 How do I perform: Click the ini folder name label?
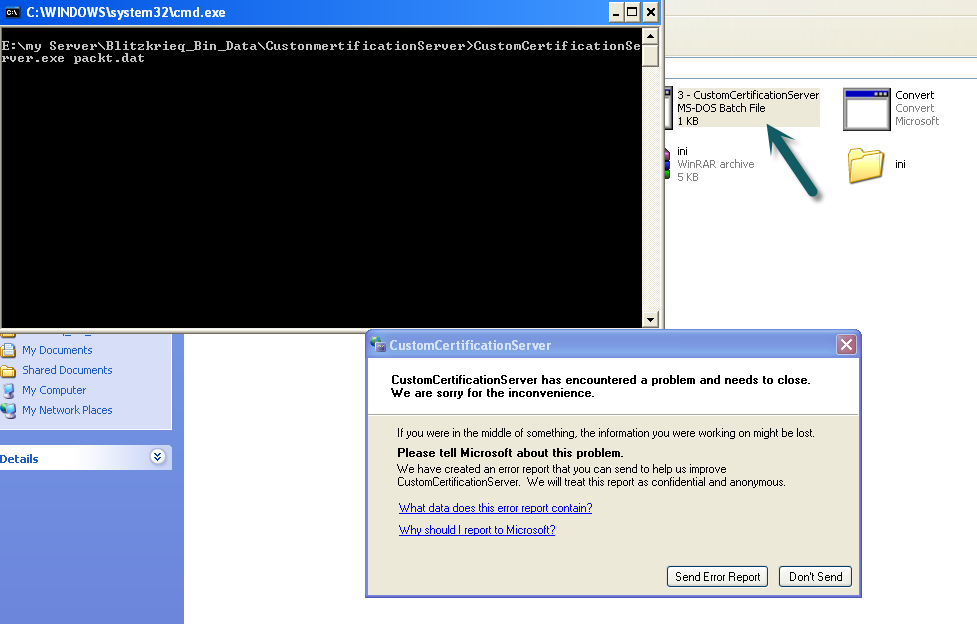point(900,165)
